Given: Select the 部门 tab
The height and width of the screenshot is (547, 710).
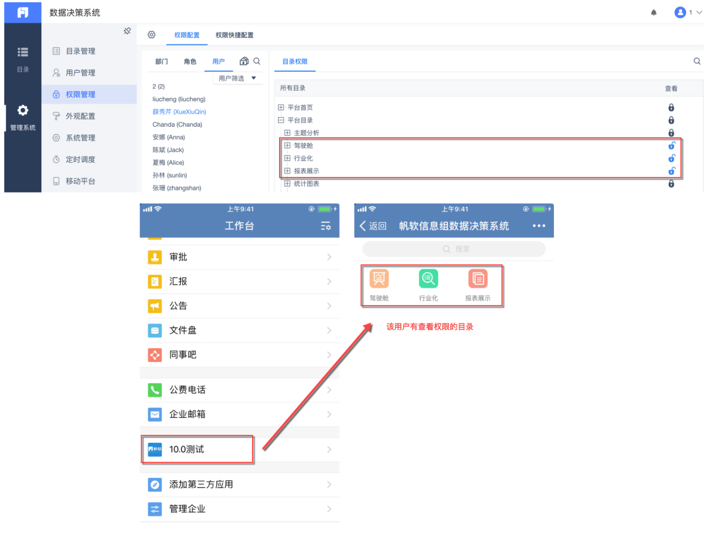Looking at the screenshot, I should coord(161,61).
